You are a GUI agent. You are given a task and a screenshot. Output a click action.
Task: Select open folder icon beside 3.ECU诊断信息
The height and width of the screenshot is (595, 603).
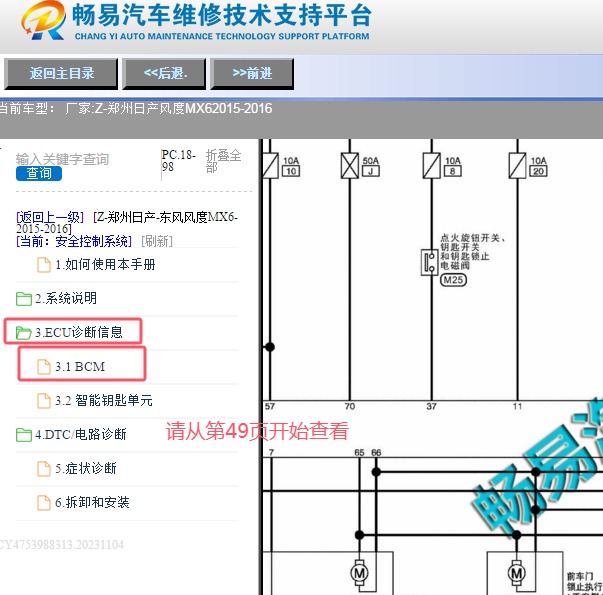point(24,333)
